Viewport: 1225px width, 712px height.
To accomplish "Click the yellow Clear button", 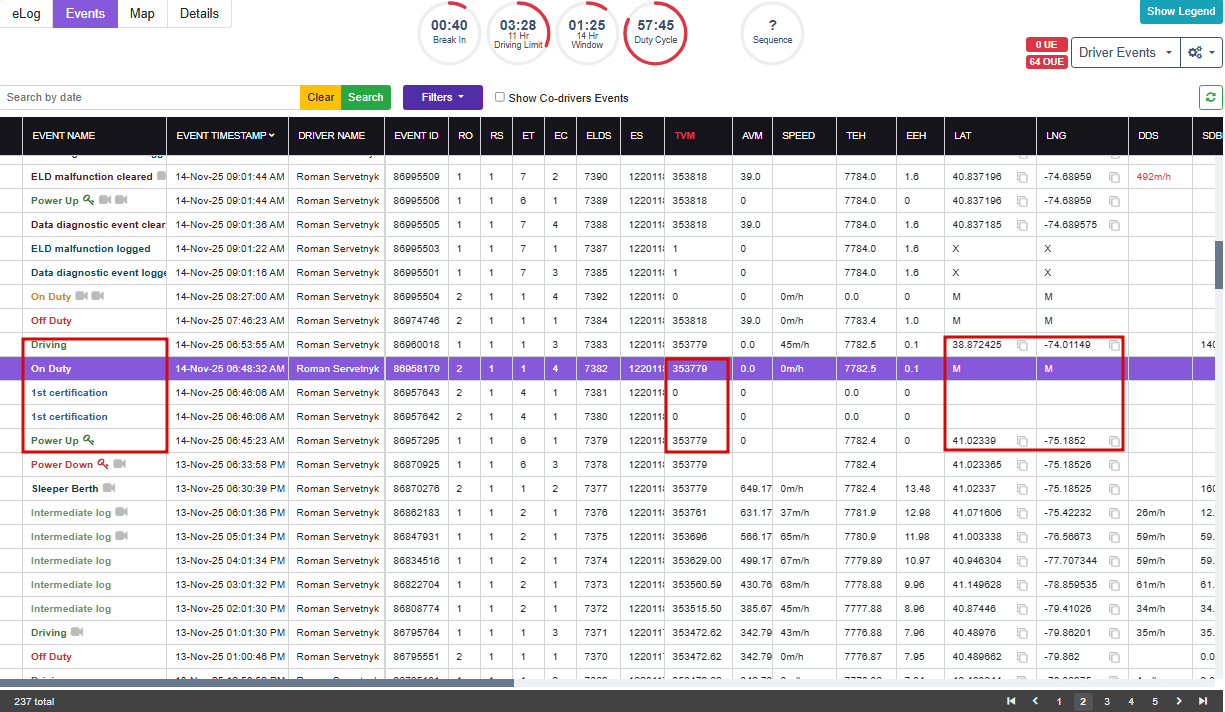I will pos(321,97).
